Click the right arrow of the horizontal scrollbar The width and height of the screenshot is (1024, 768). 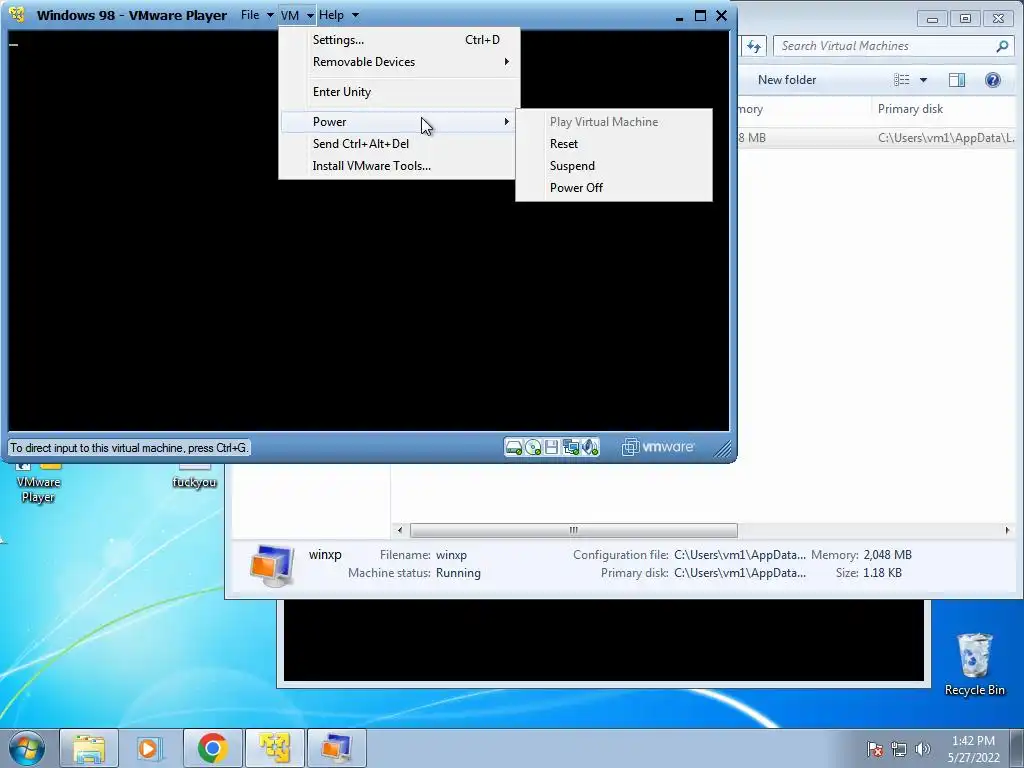[1007, 530]
